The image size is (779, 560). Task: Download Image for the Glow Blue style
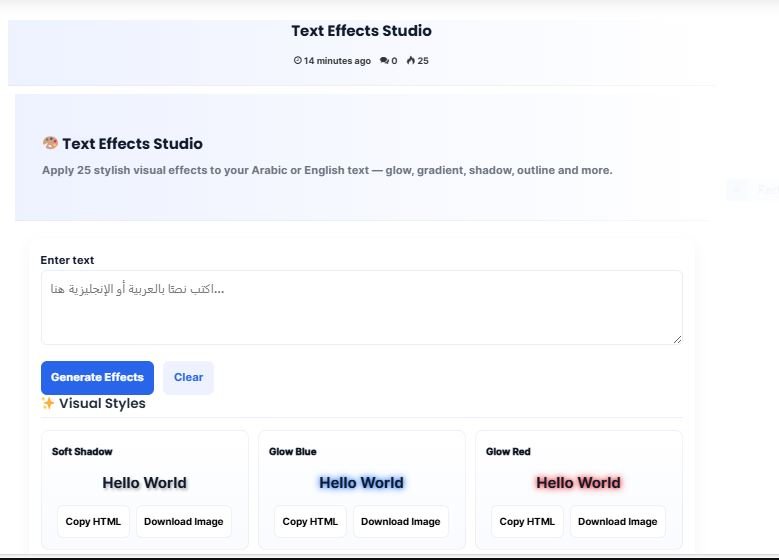click(401, 521)
